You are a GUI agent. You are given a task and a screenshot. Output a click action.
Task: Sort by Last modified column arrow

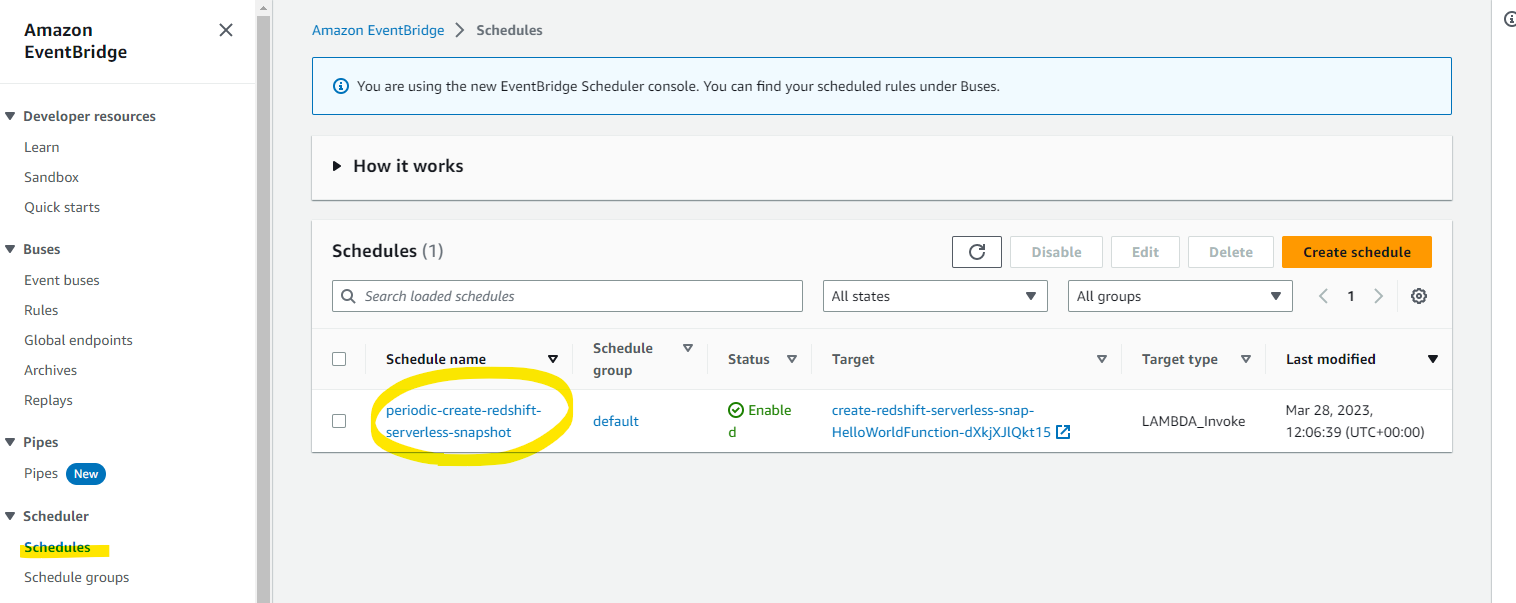tap(1433, 359)
